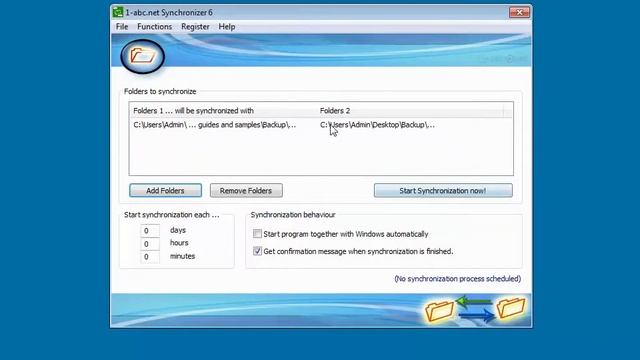Image resolution: width=640 pixels, height=360 pixels.
Task: Uncheck Get confirmation message when synchronization finished
Action: point(257,251)
